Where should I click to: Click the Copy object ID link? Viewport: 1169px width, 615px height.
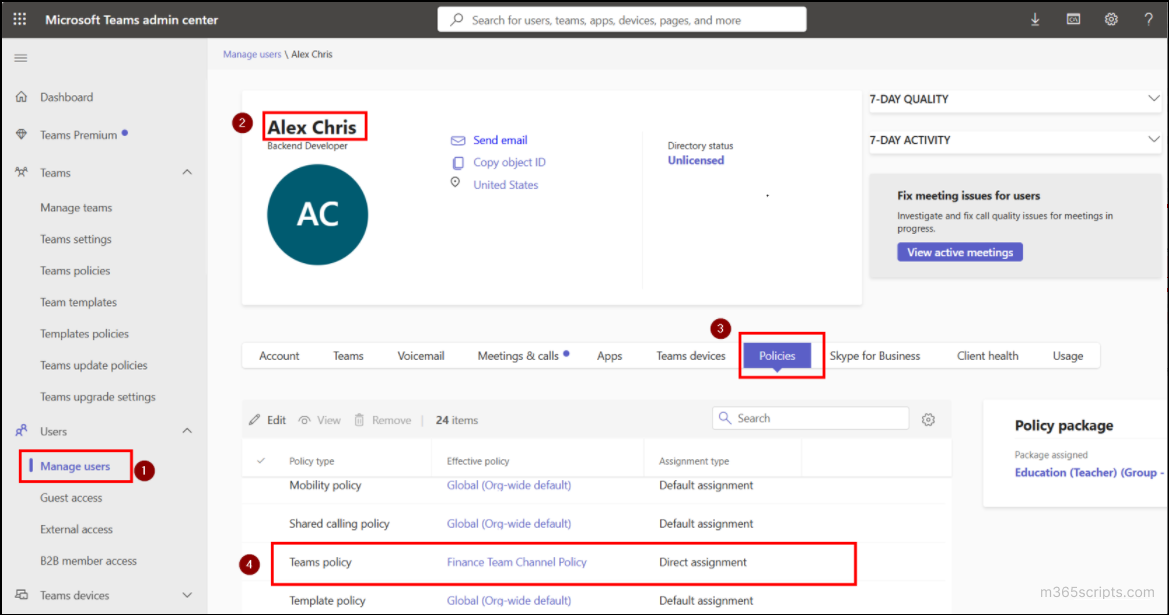[509, 163]
